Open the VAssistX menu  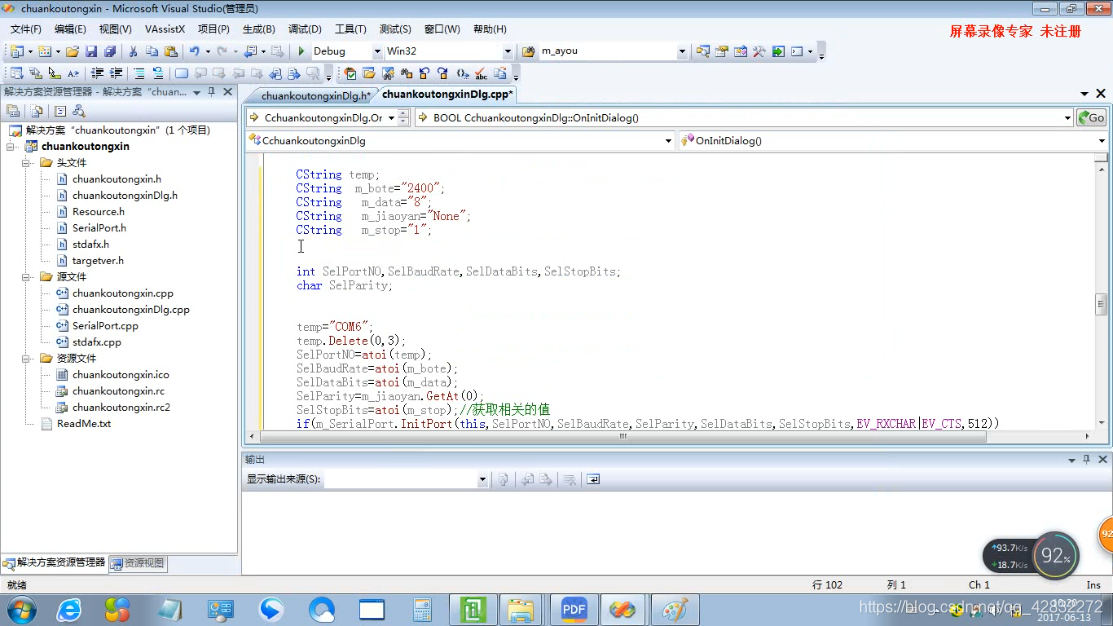(165, 29)
